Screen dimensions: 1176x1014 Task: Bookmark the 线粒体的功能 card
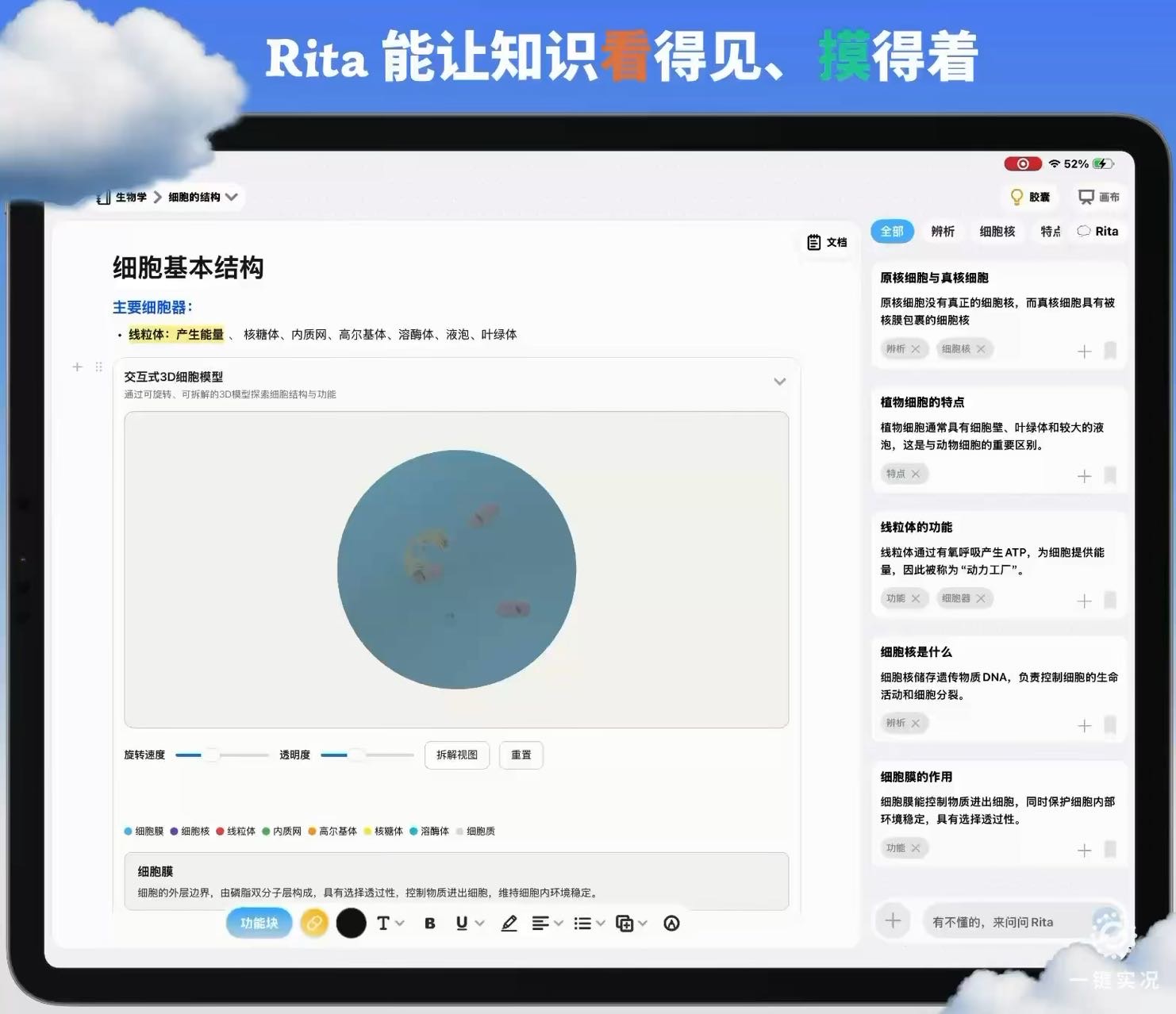click(1110, 600)
